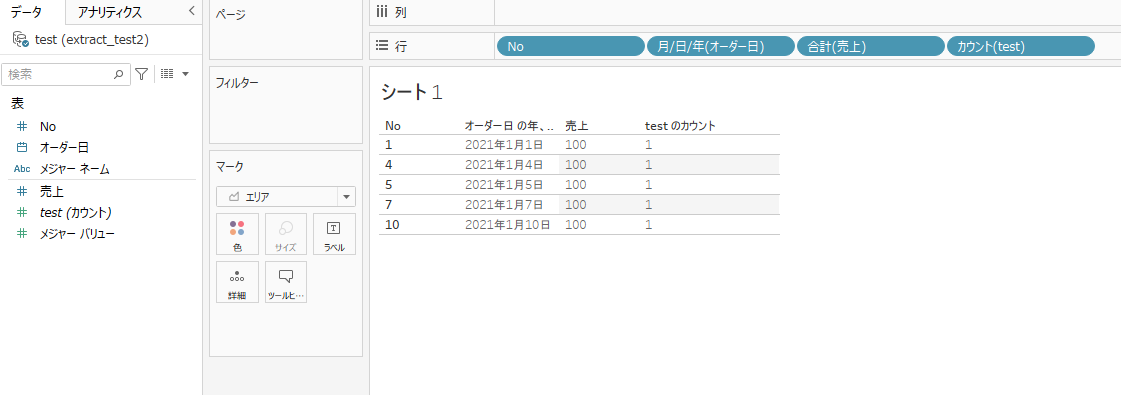Click the No column header
The height and width of the screenshot is (395, 1121).
click(x=392, y=126)
